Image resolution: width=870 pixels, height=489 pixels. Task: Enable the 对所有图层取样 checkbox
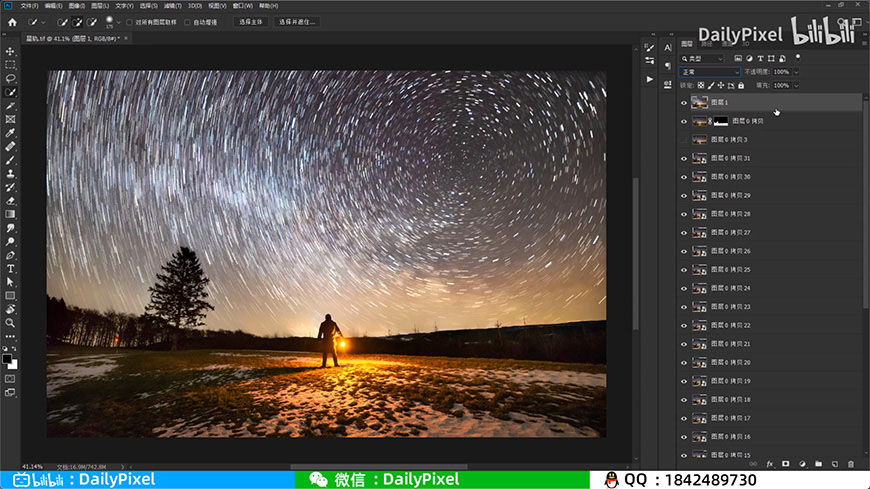[x=129, y=23]
